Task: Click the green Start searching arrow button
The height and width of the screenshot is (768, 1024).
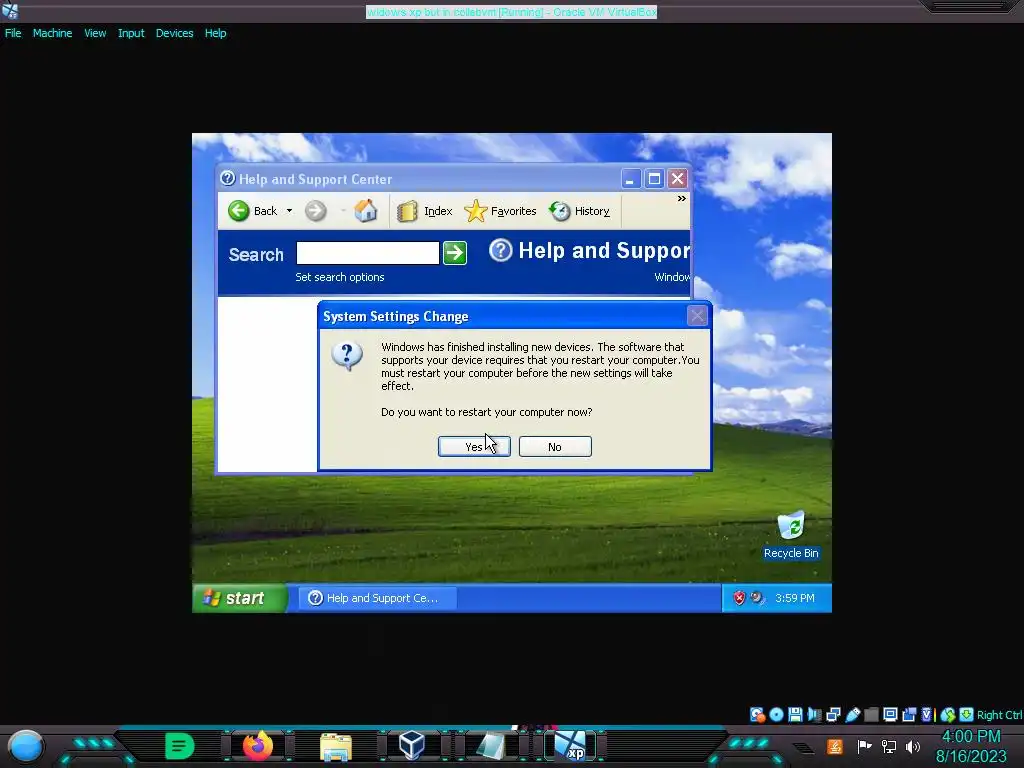Action: (x=455, y=253)
